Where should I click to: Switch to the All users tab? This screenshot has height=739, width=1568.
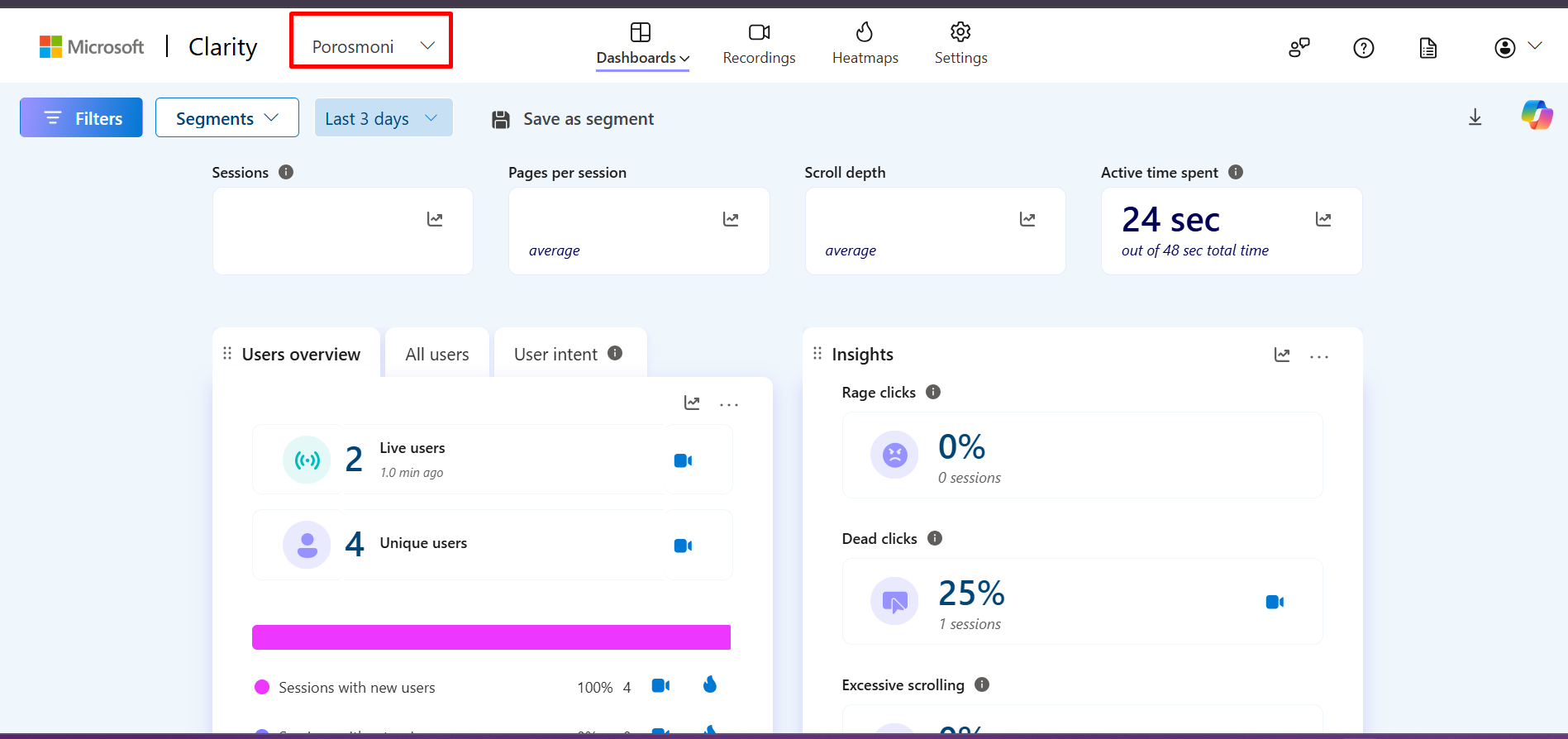point(437,354)
